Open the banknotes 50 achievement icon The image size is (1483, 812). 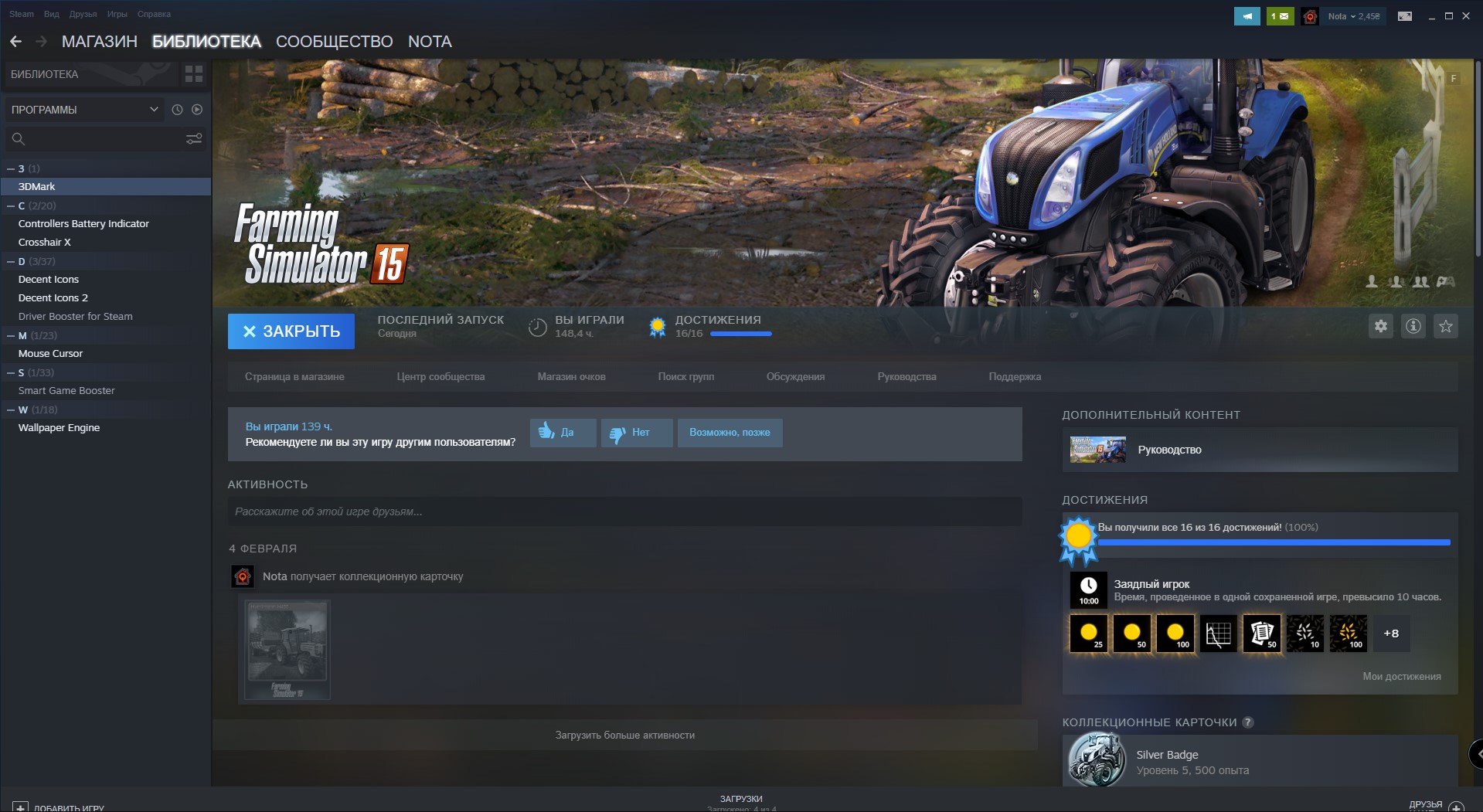(1262, 634)
